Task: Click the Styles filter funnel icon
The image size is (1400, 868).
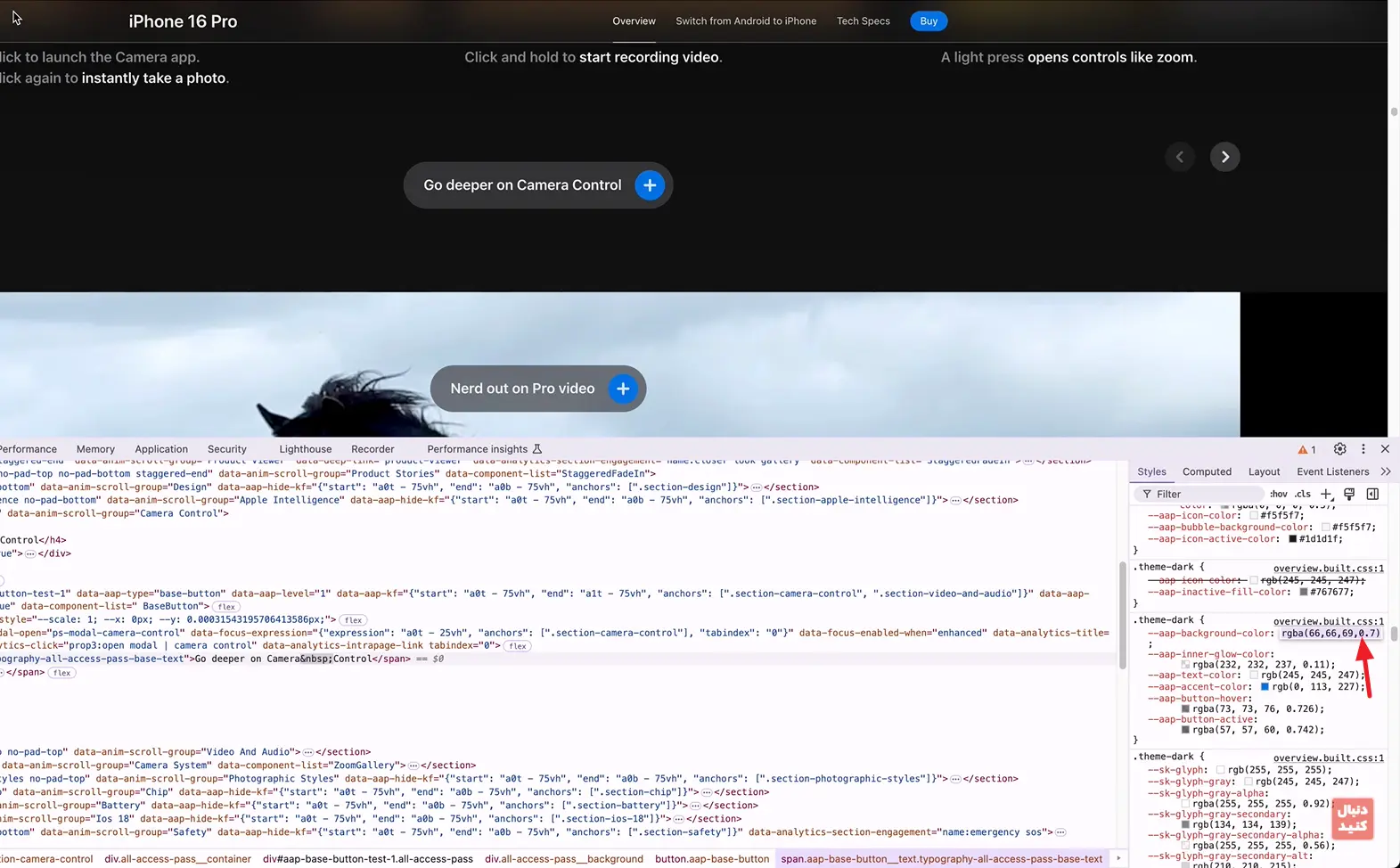Action: point(1147,494)
